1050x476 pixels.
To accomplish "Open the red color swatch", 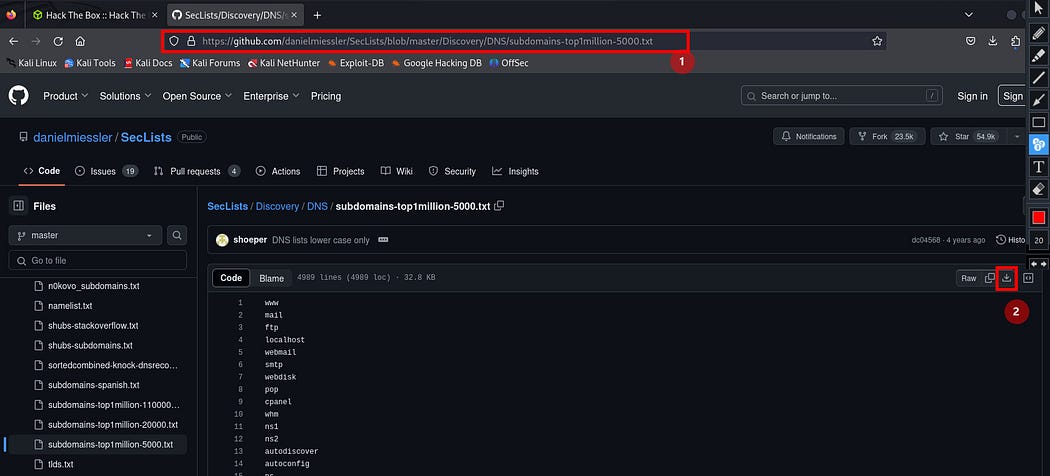I will tap(1039, 218).
